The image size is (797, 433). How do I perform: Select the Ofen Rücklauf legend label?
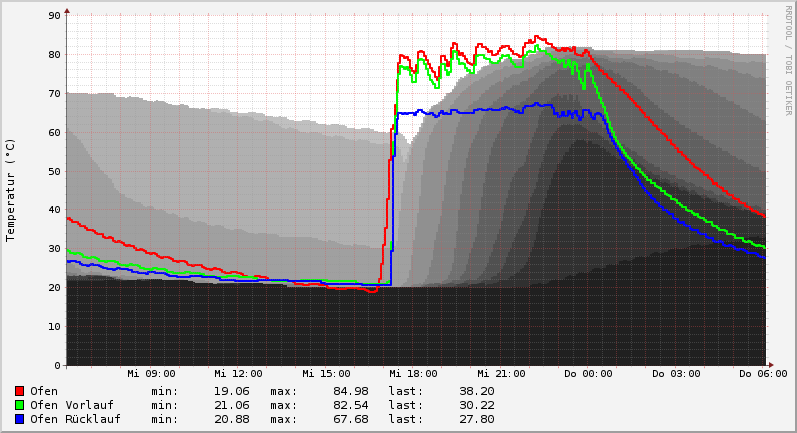coord(75,419)
